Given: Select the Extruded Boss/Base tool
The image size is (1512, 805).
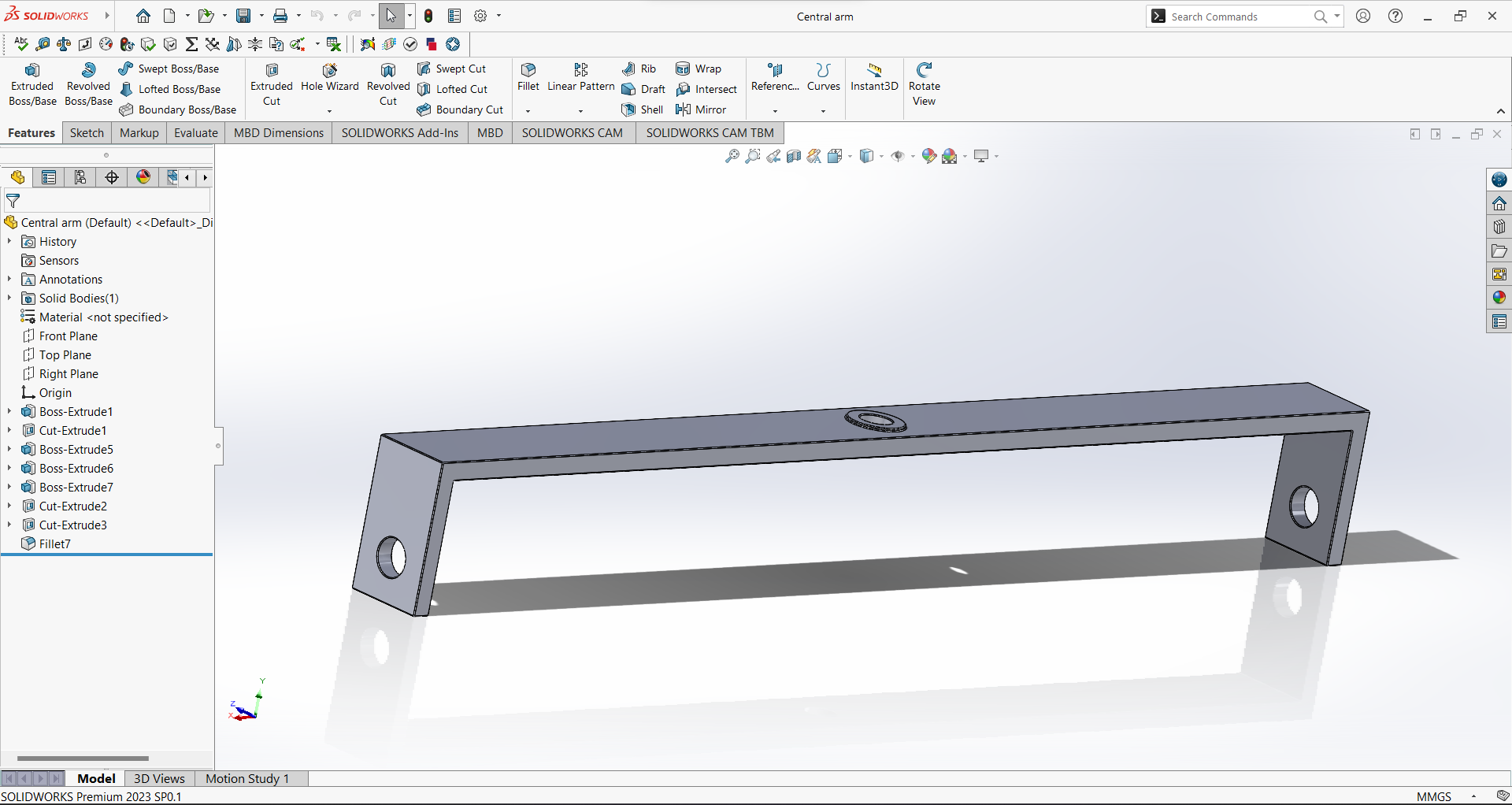Looking at the screenshot, I should click(x=32, y=83).
